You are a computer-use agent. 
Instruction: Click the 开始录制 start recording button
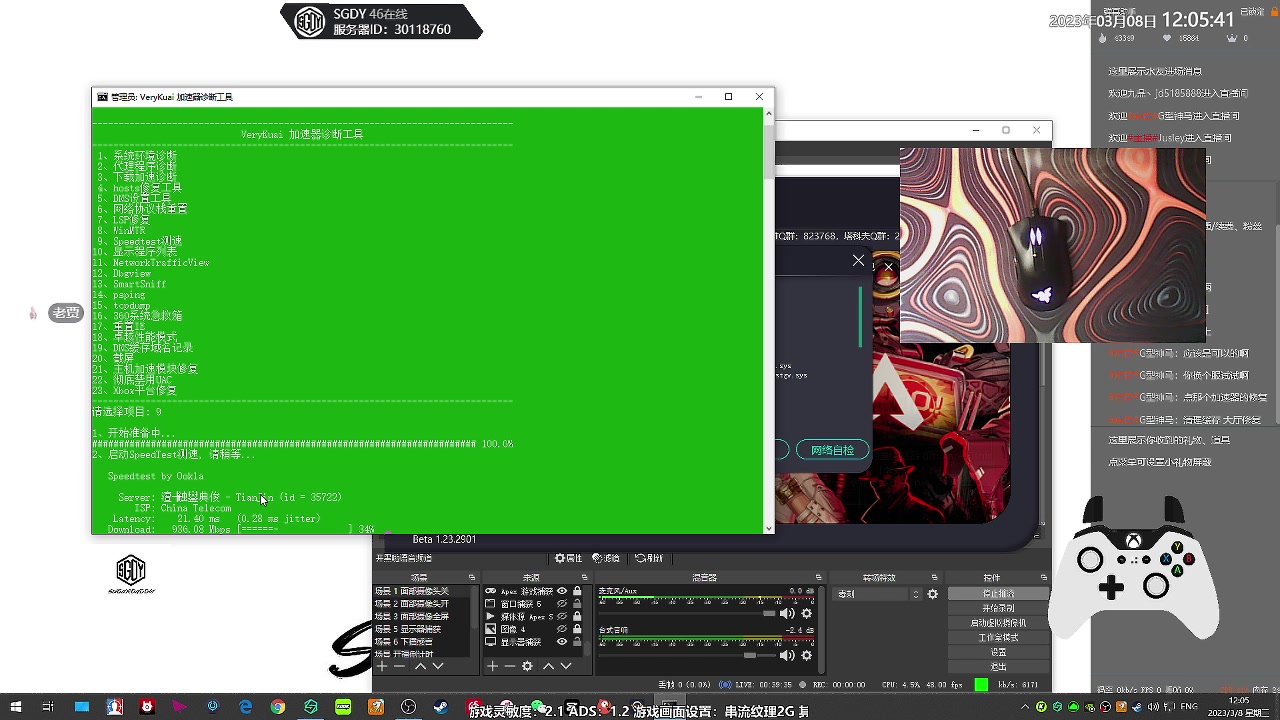(998, 608)
